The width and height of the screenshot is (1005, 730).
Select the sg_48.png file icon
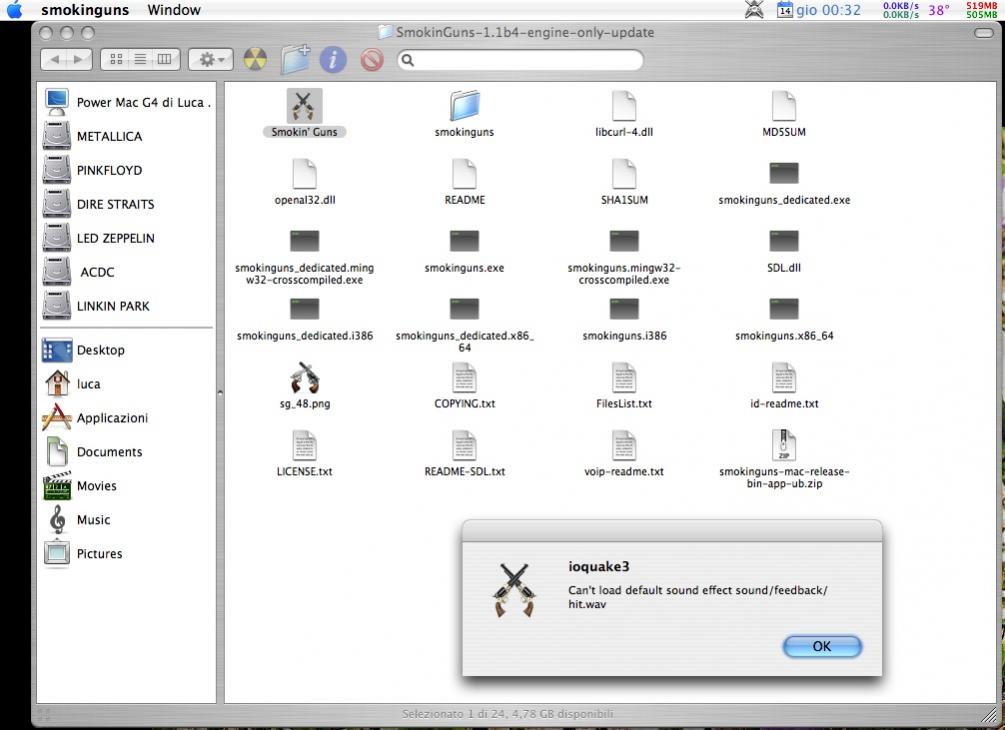tap(304, 378)
